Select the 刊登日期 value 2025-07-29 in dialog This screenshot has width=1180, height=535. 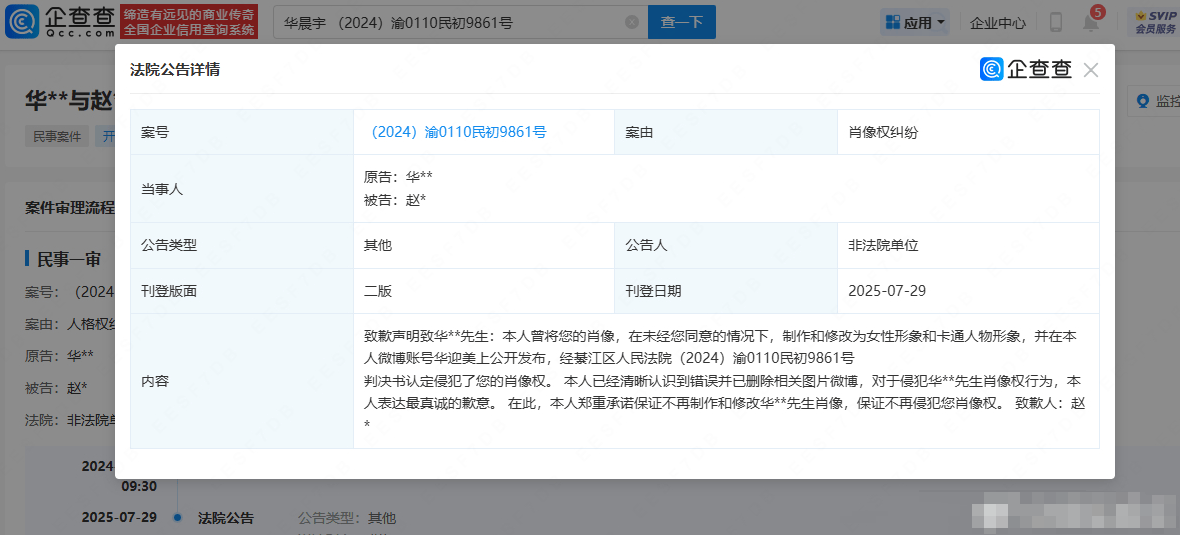click(x=885, y=290)
